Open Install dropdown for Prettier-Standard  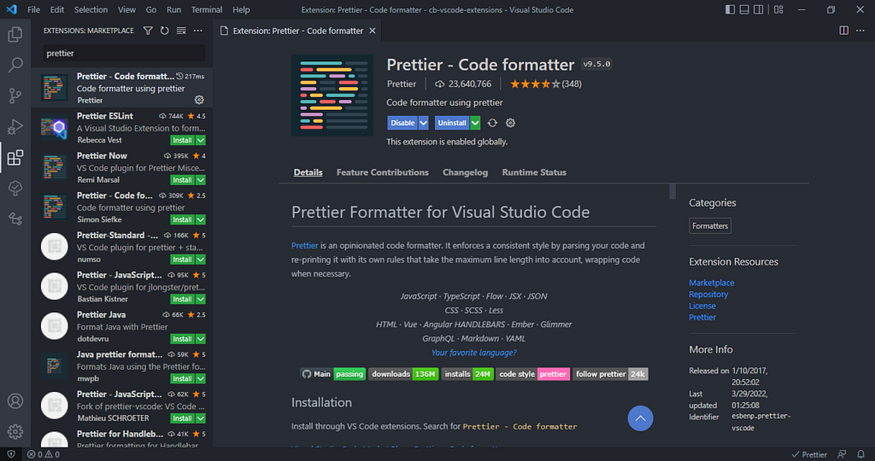click(201, 260)
